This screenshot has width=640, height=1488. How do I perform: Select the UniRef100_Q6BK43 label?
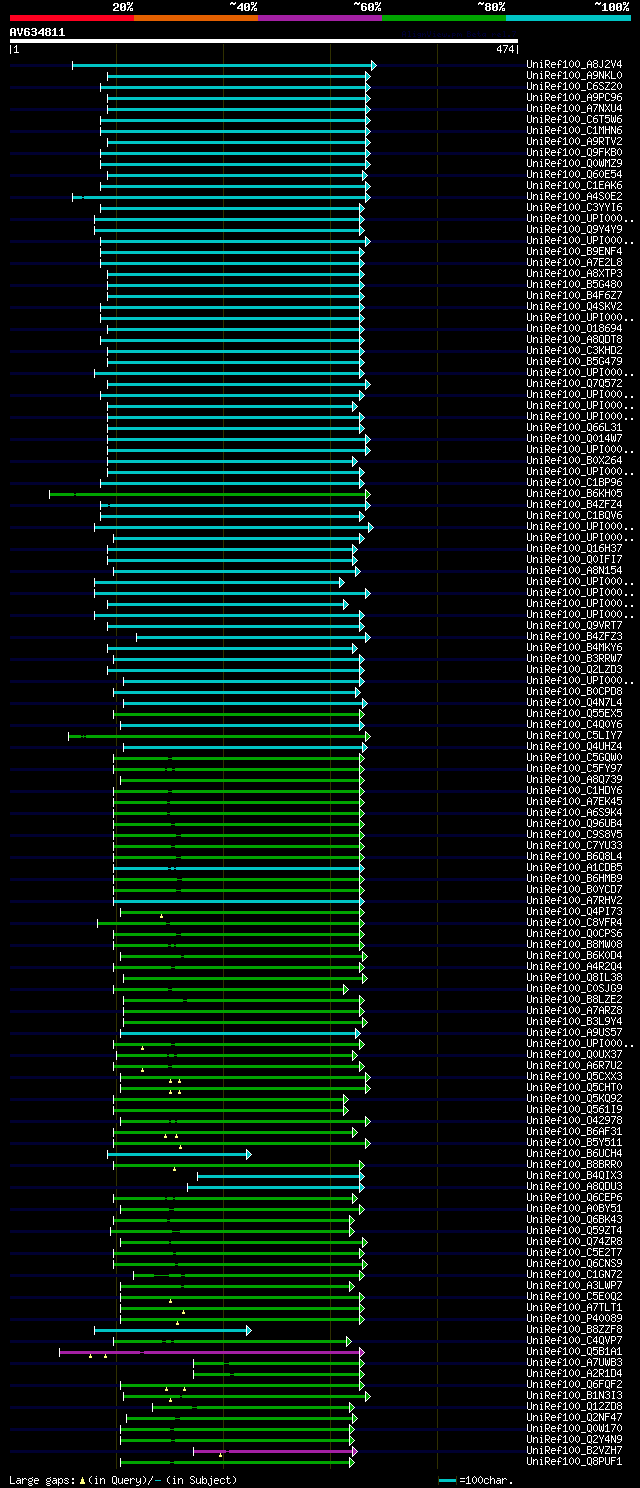(x=574, y=1220)
